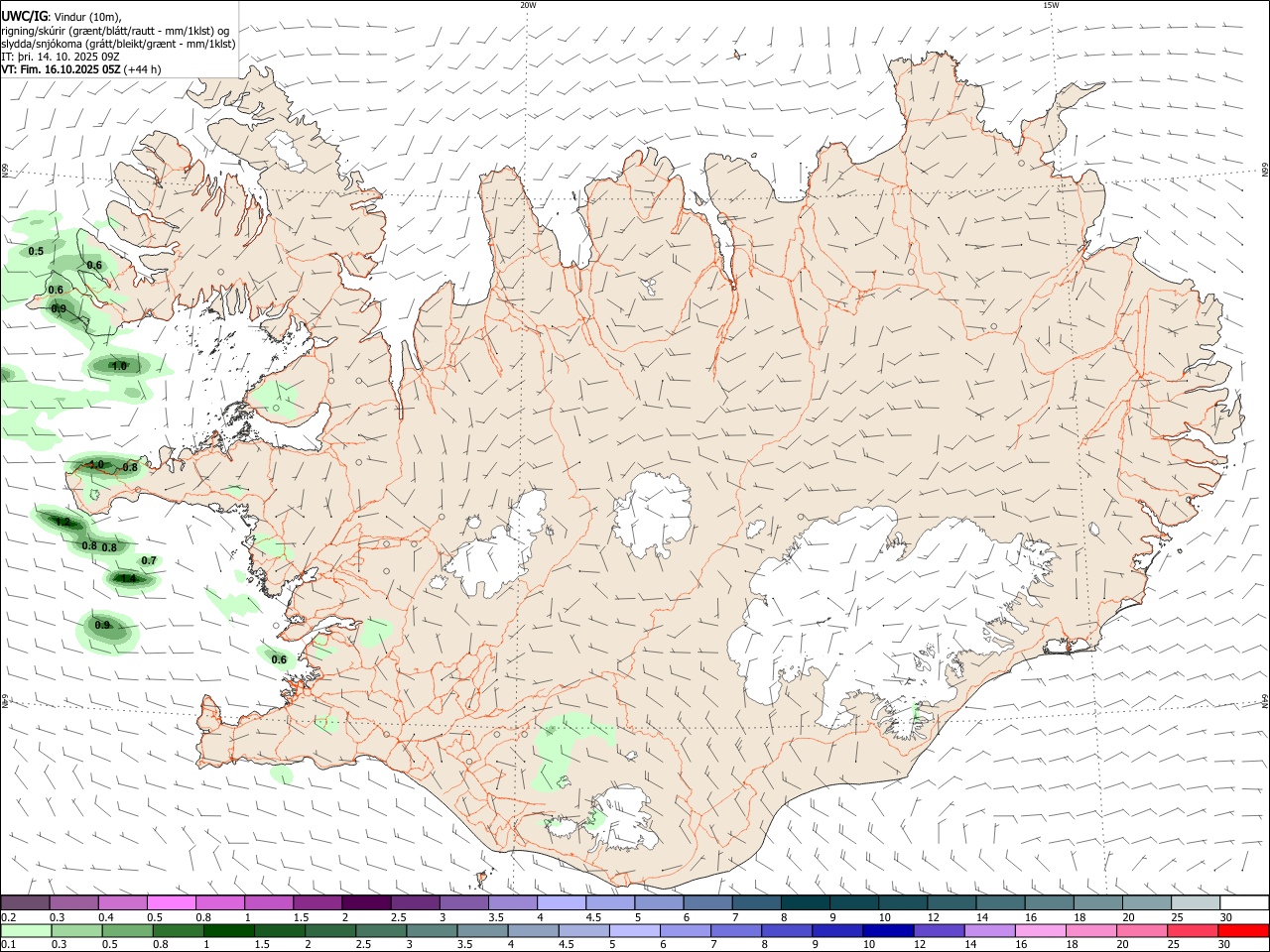This screenshot has width=1270, height=952.
Task: Select the 'Vindur (10m)' header text
Action: 87,17
